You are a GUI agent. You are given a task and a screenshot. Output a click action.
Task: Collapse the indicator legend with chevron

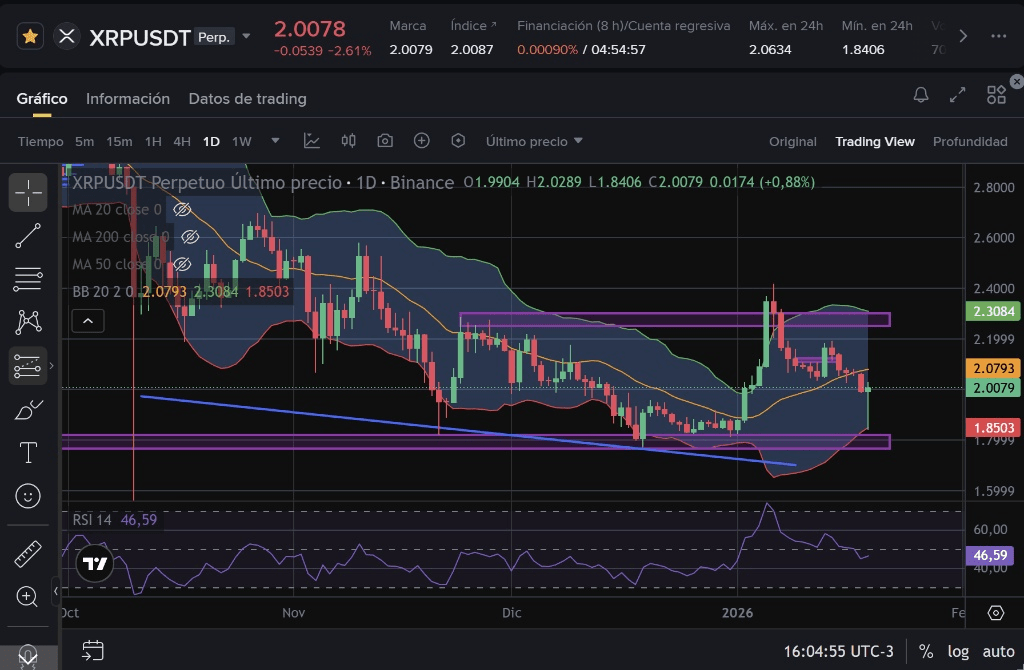tap(88, 321)
